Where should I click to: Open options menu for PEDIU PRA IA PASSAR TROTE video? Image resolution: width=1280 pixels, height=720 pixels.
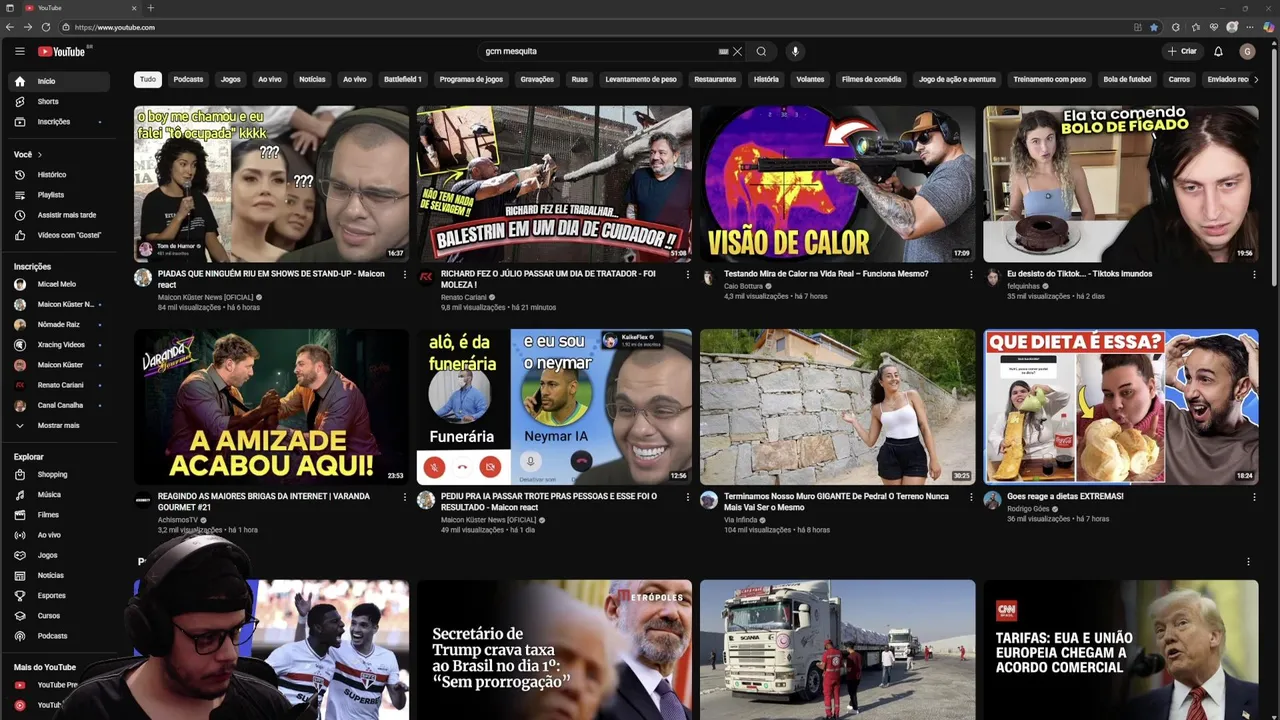tap(688, 497)
